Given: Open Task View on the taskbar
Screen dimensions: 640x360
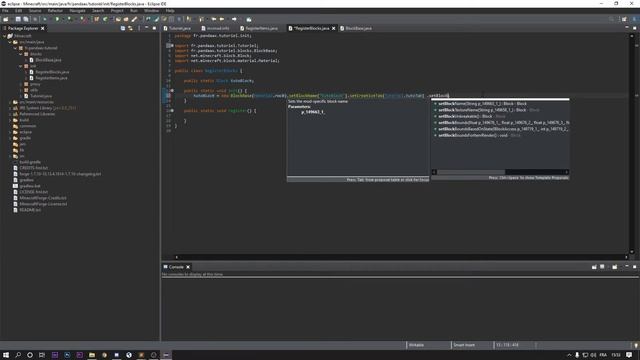Looking at the screenshot, I should [x=42, y=355].
